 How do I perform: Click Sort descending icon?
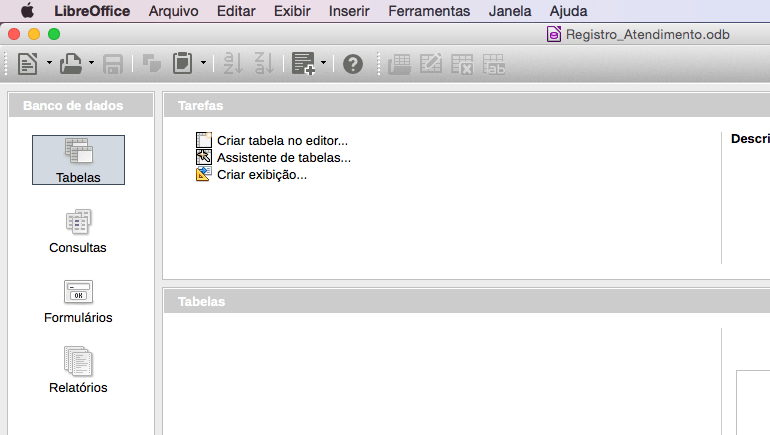[x=264, y=64]
